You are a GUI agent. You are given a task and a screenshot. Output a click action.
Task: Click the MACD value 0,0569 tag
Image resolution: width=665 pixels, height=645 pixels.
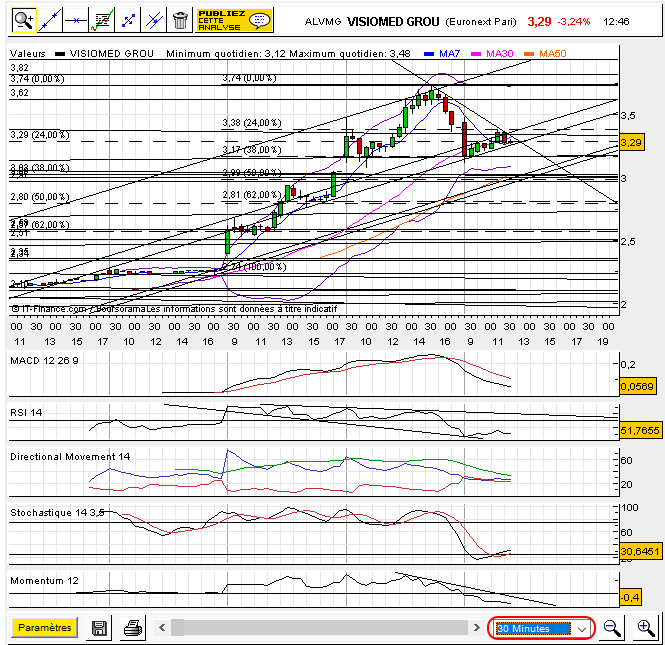tap(637, 386)
